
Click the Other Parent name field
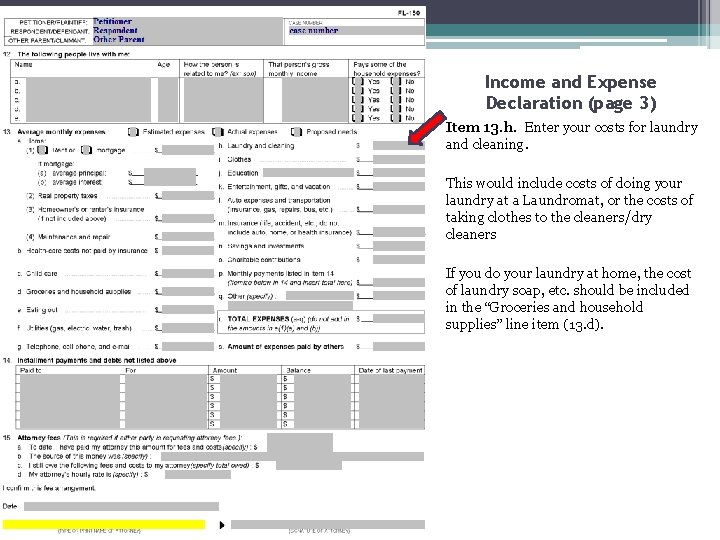pos(187,39)
